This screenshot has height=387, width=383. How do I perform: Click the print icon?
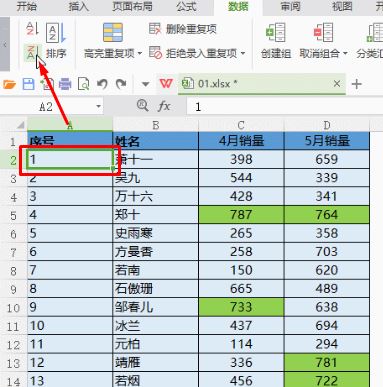coord(65,84)
